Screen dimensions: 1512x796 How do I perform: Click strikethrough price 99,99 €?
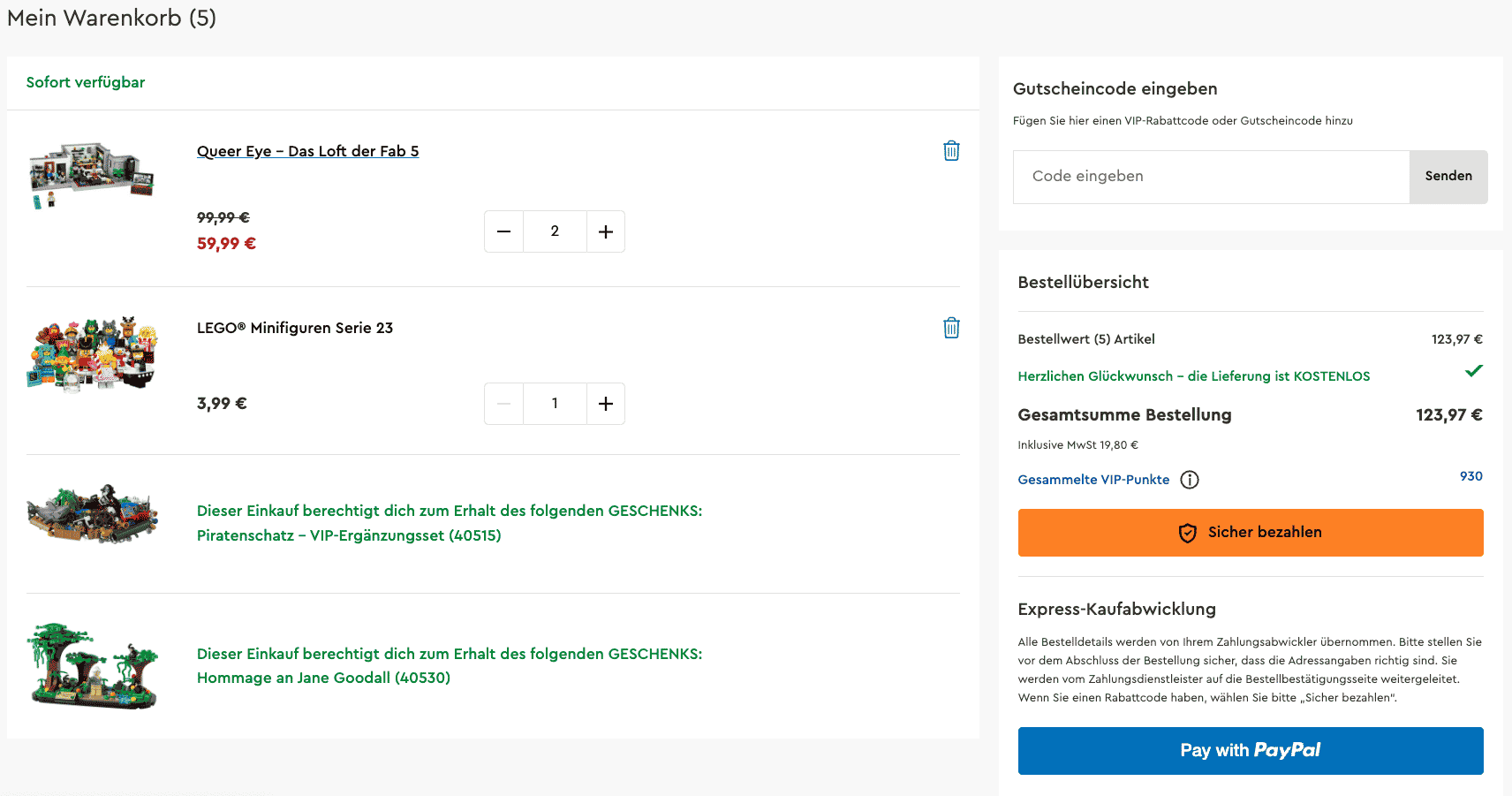click(x=223, y=217)
